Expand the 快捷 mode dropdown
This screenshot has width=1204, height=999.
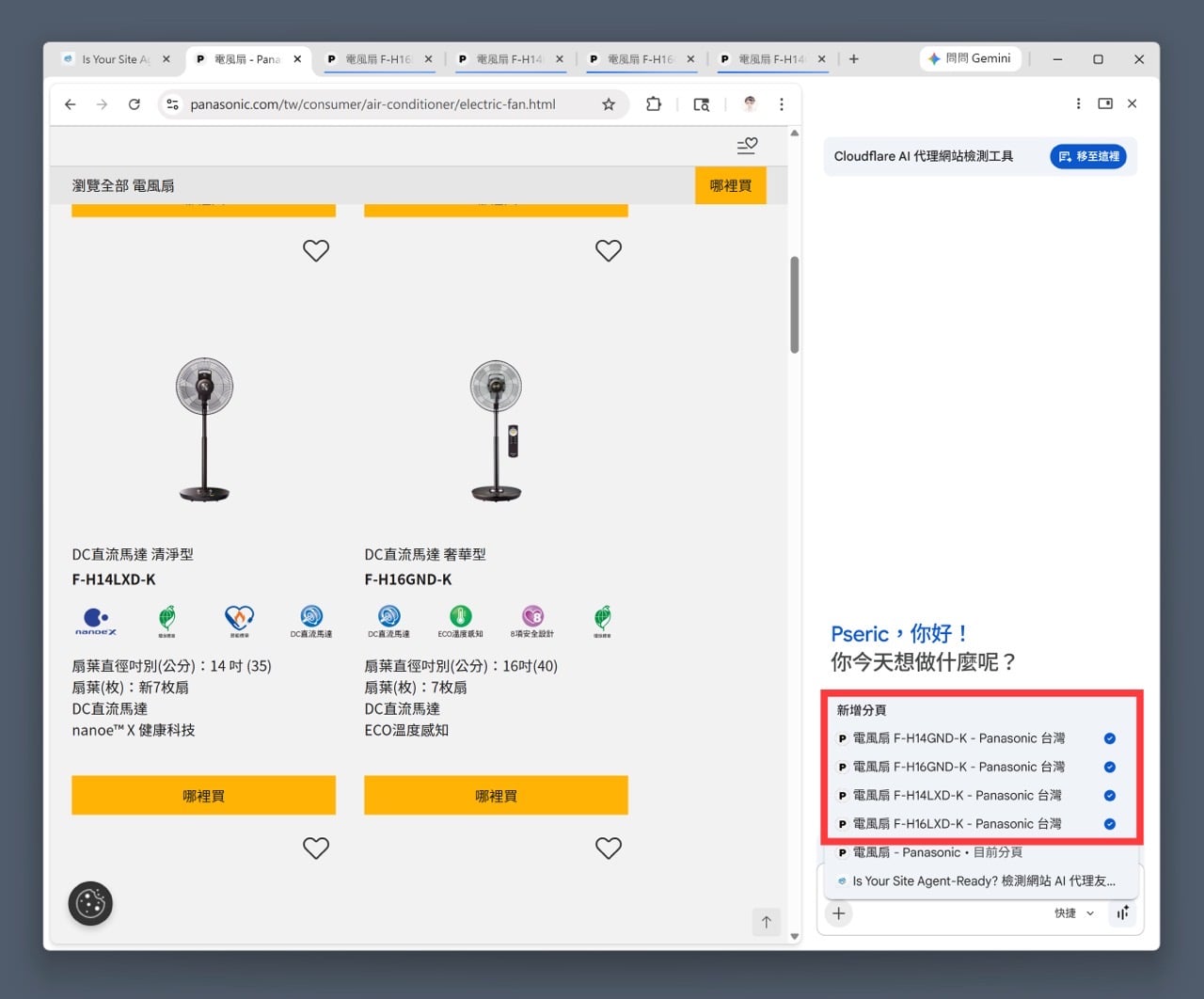1074,913
